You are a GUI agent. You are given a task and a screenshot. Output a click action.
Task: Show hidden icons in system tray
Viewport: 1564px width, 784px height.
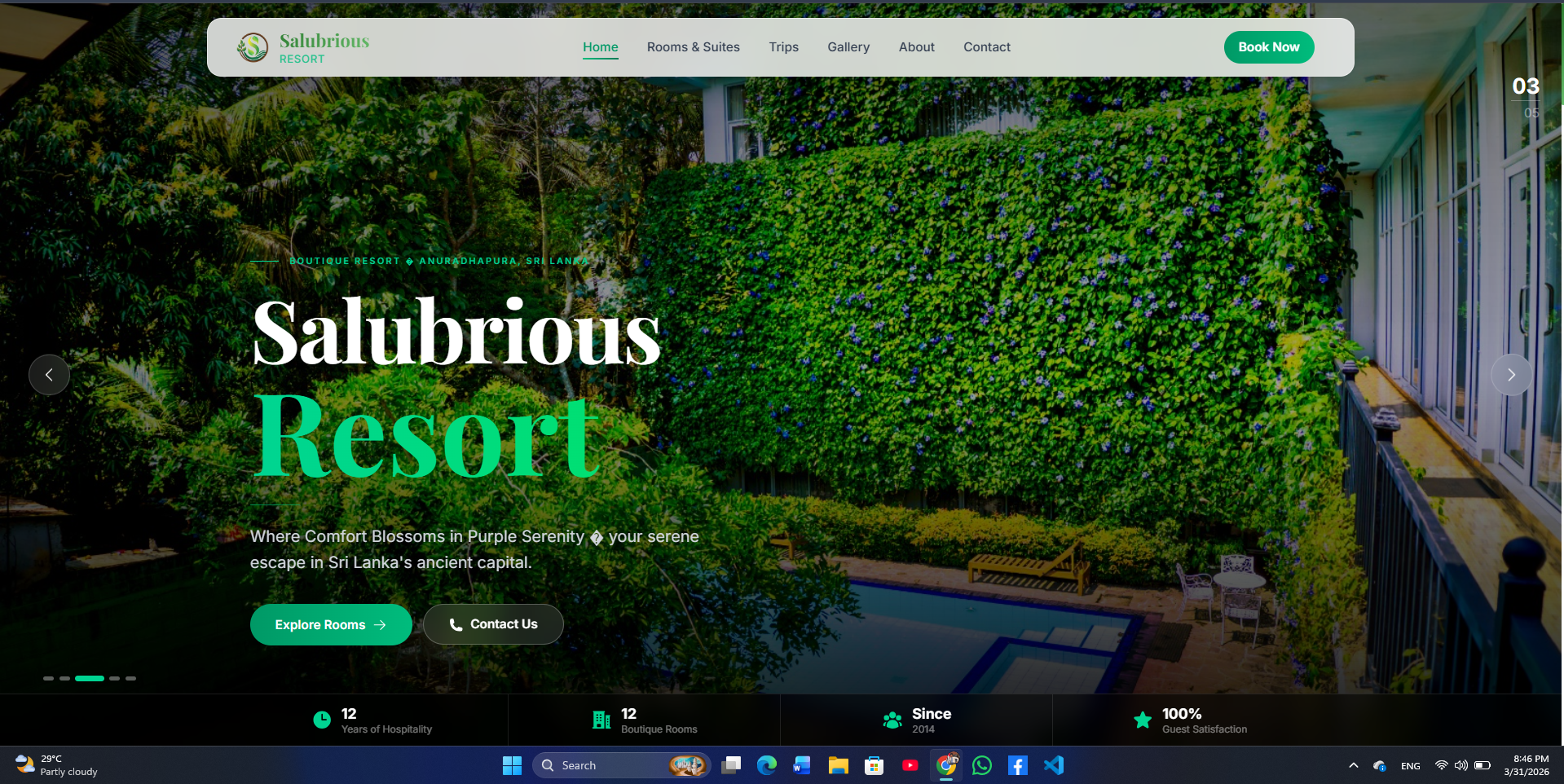coord(1353,765)
